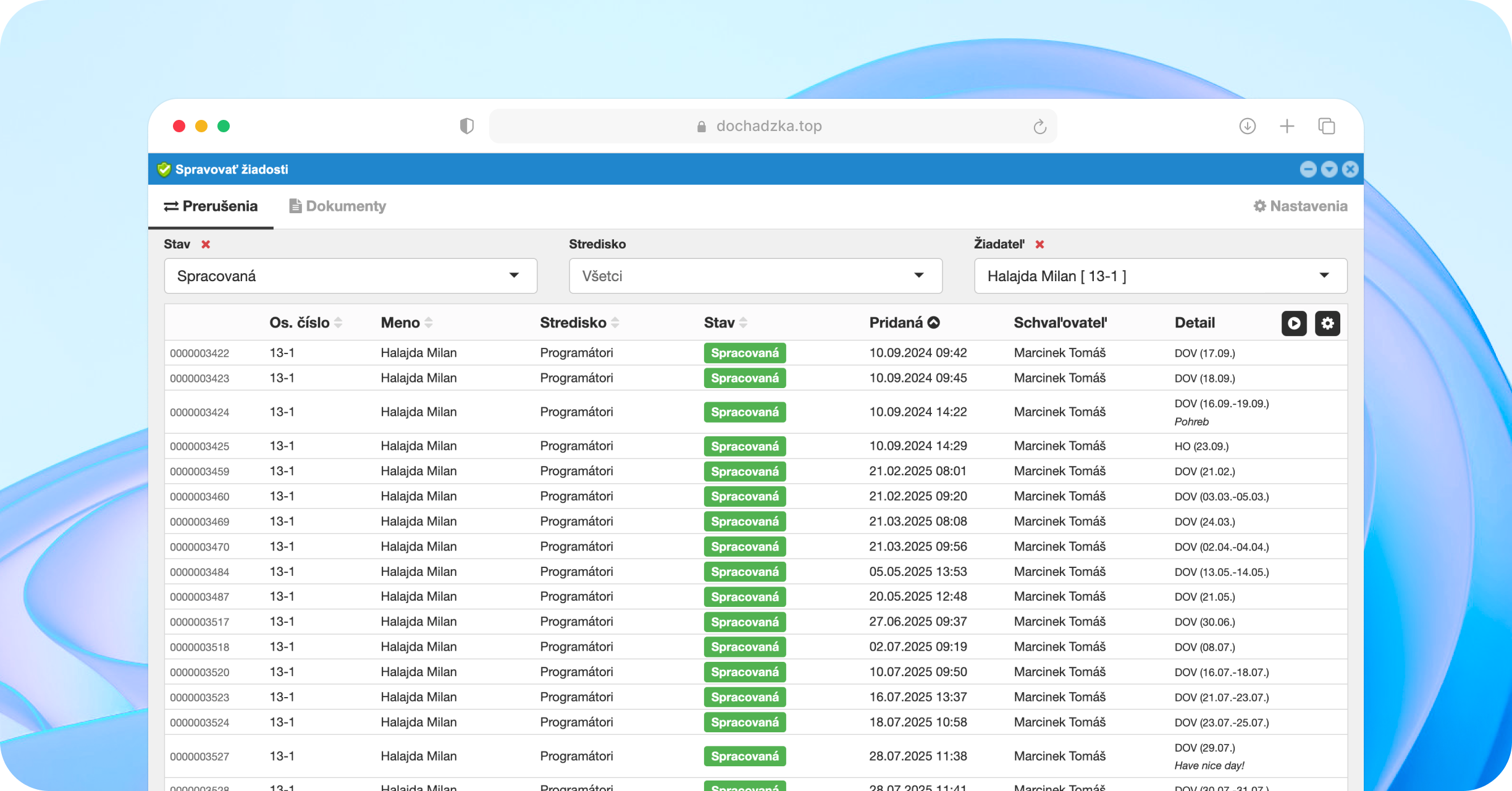This screenshot has height=791, width=1512.
Task: Open table settings gear icon
Action: (x=1327, y=323)
